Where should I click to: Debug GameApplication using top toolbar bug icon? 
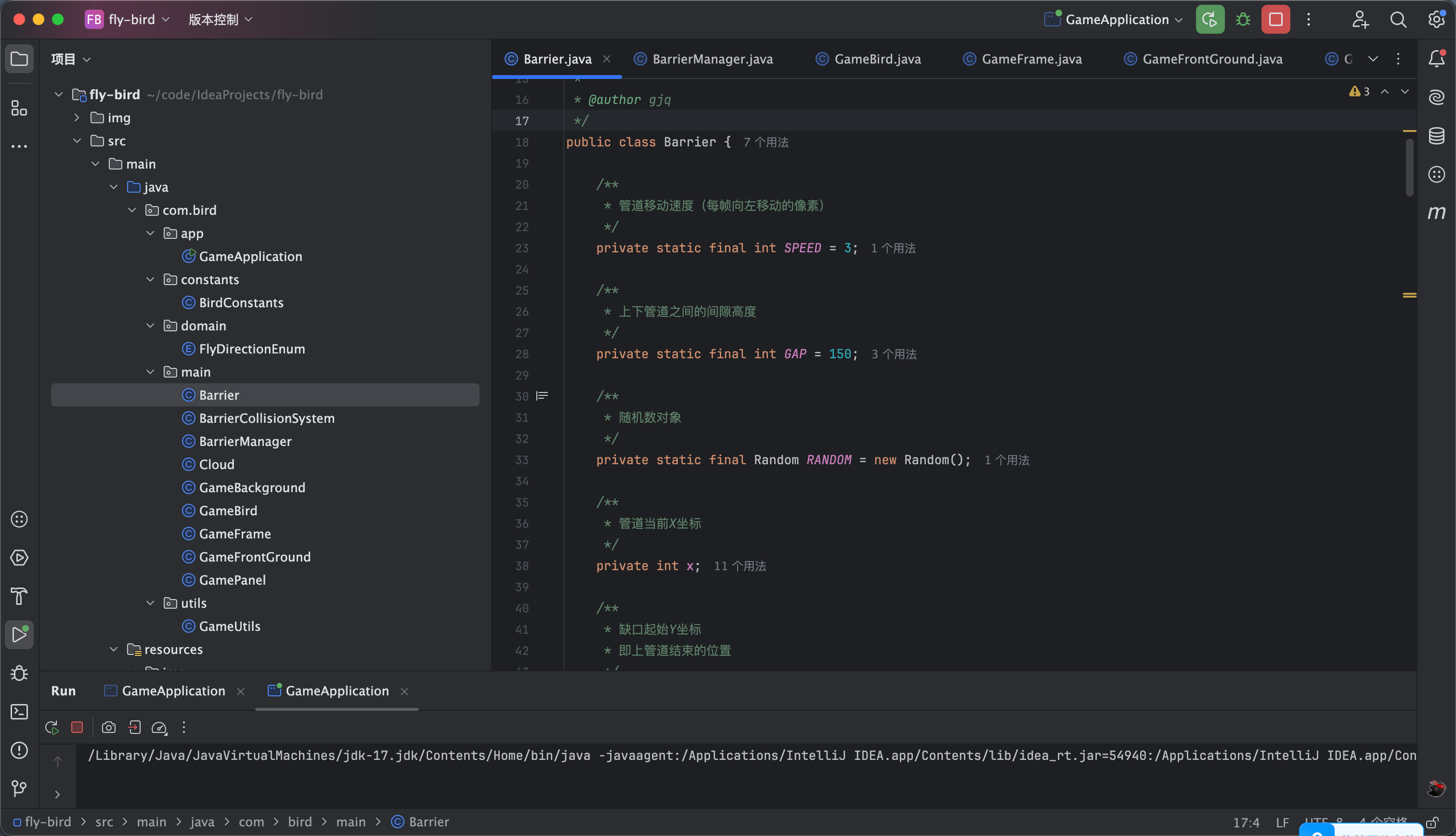(x=1243, y=20)
